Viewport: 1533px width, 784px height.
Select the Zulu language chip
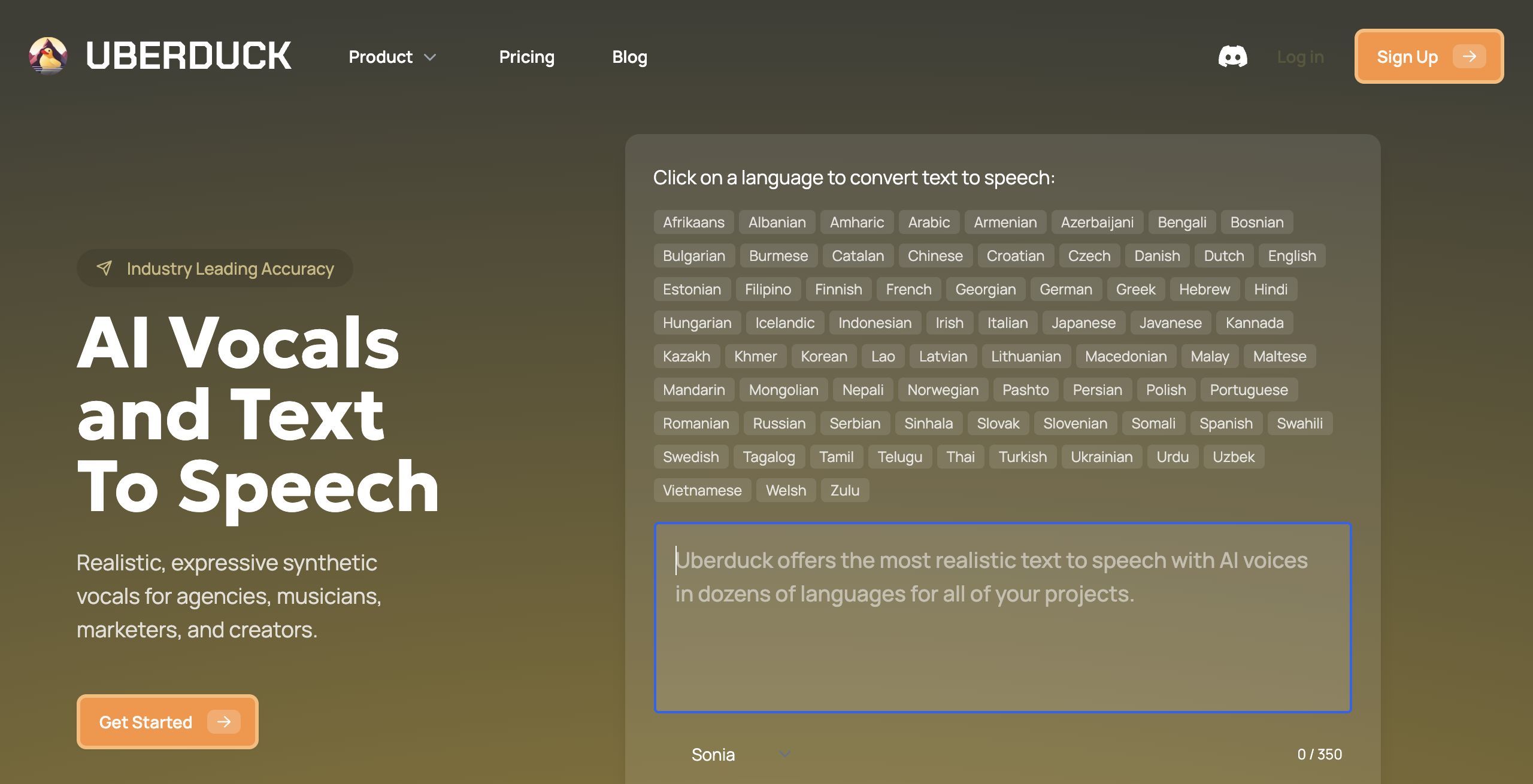[x=845, y=490]
